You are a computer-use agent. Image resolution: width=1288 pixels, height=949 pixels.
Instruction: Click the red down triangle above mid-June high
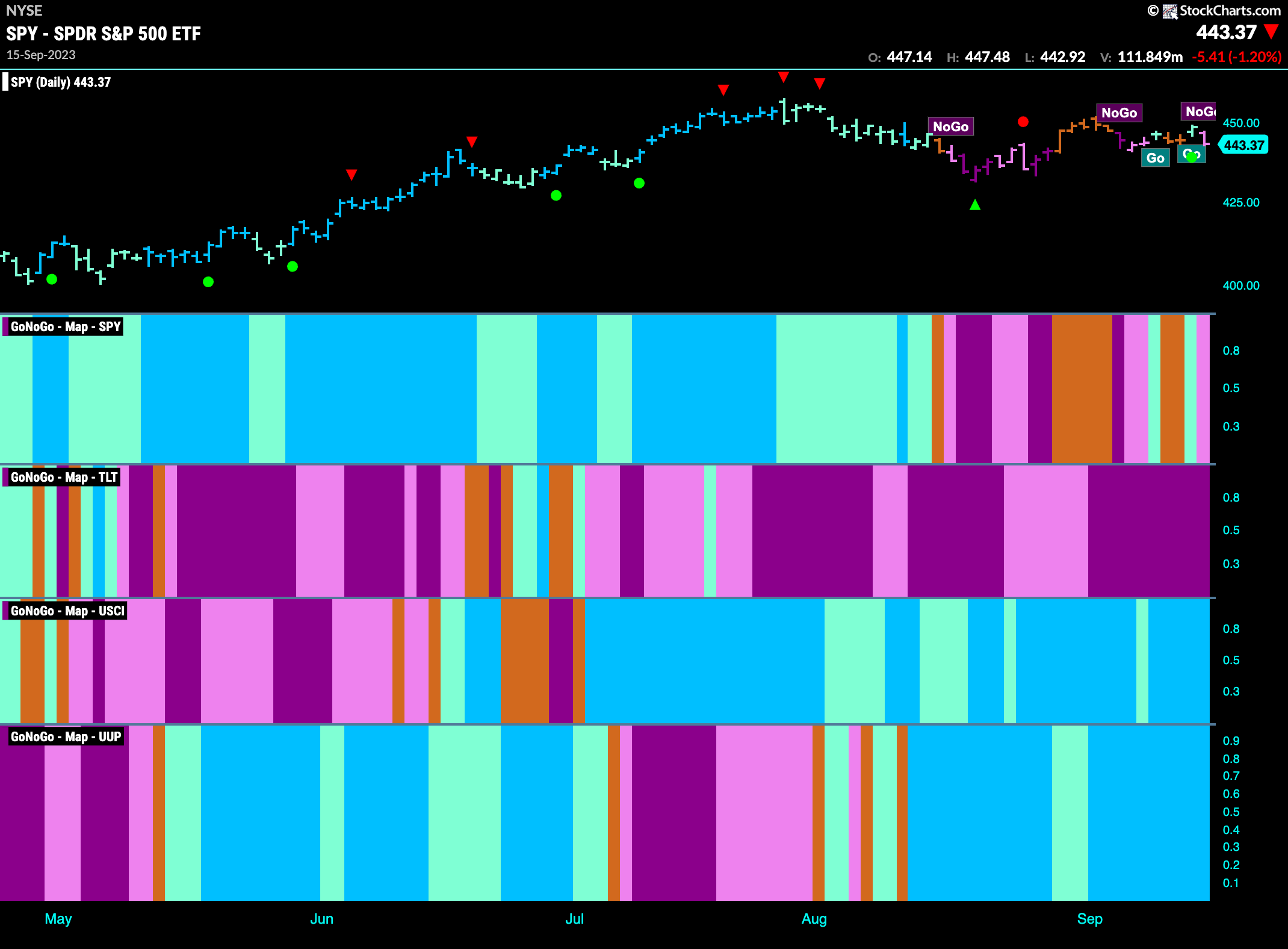click(x=472, y=142)
